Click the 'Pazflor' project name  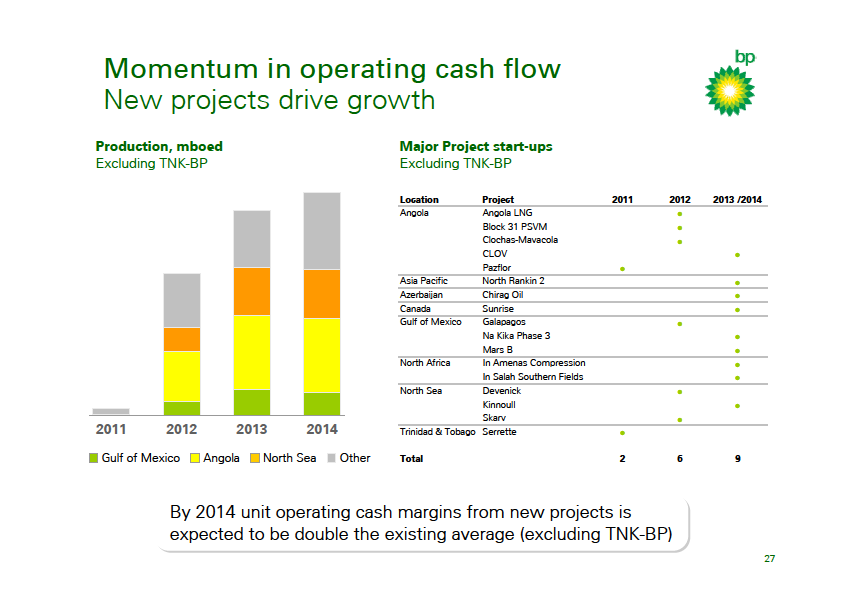(497, 267)
